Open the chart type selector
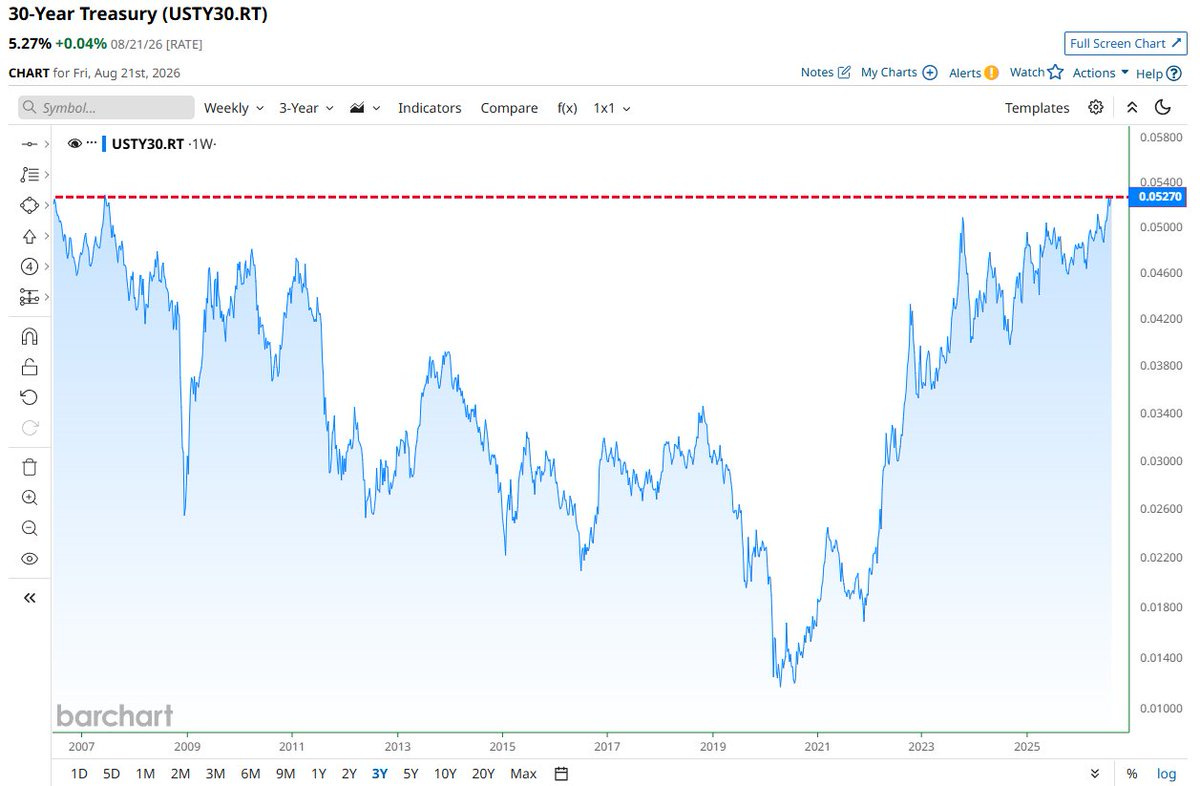This screenshot has height=786, width=1200. click(365, 108)
